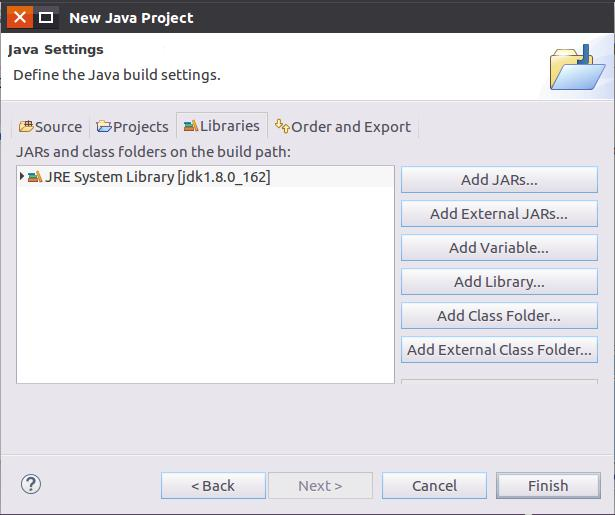The width and height of the screenshot is (615, 515).
Task: Click the wizard folder banner image
Action: [x=577, y=67]
